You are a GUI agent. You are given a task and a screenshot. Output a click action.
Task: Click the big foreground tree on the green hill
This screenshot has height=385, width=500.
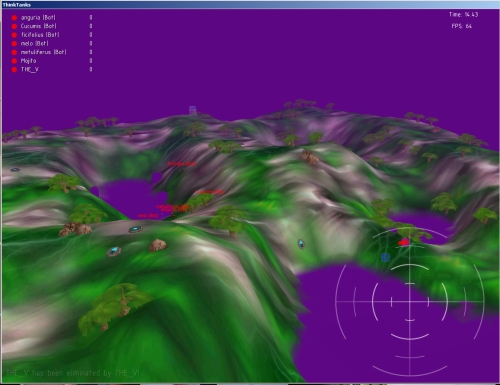point(112,308)
